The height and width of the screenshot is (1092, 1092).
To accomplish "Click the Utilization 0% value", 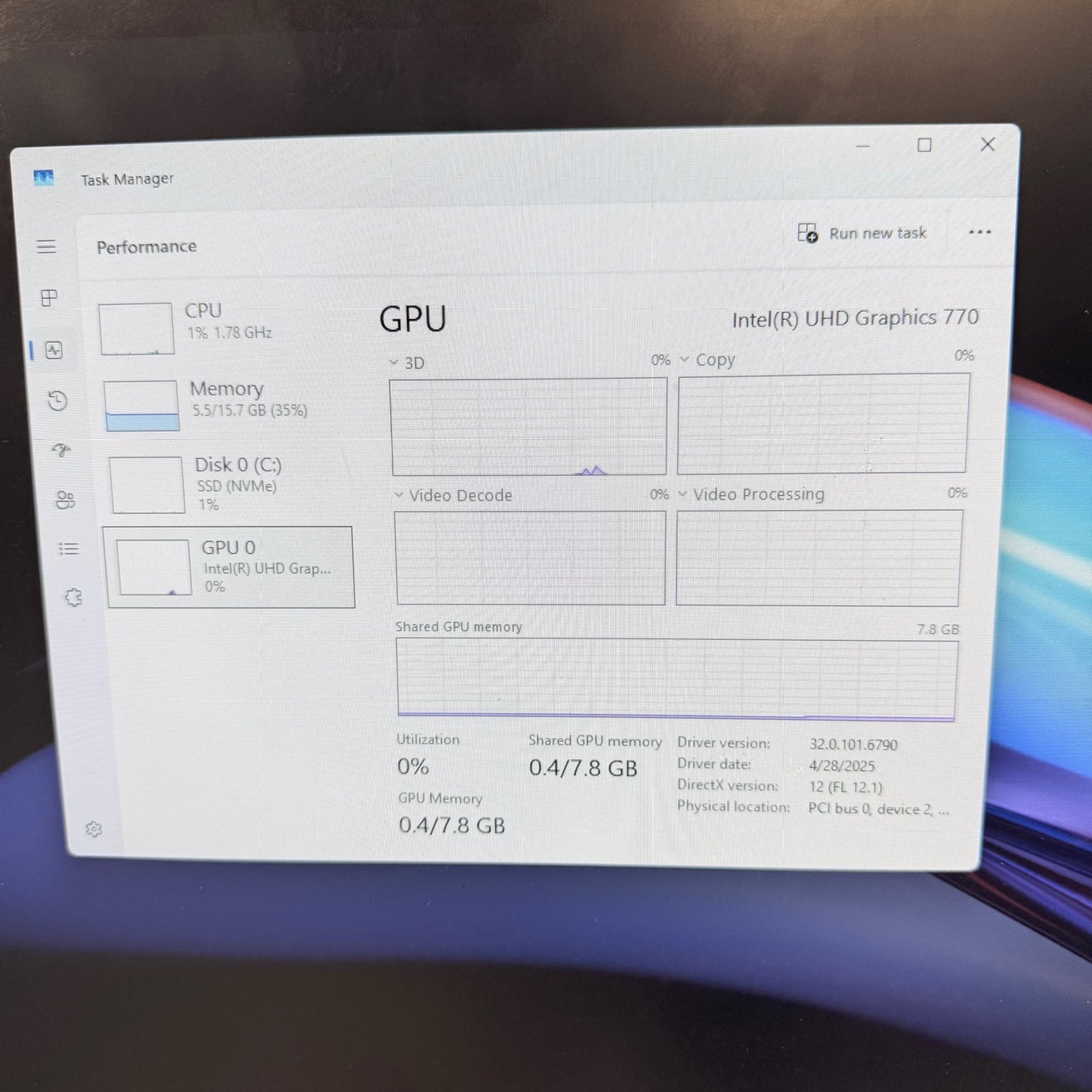I will [413, 766].
